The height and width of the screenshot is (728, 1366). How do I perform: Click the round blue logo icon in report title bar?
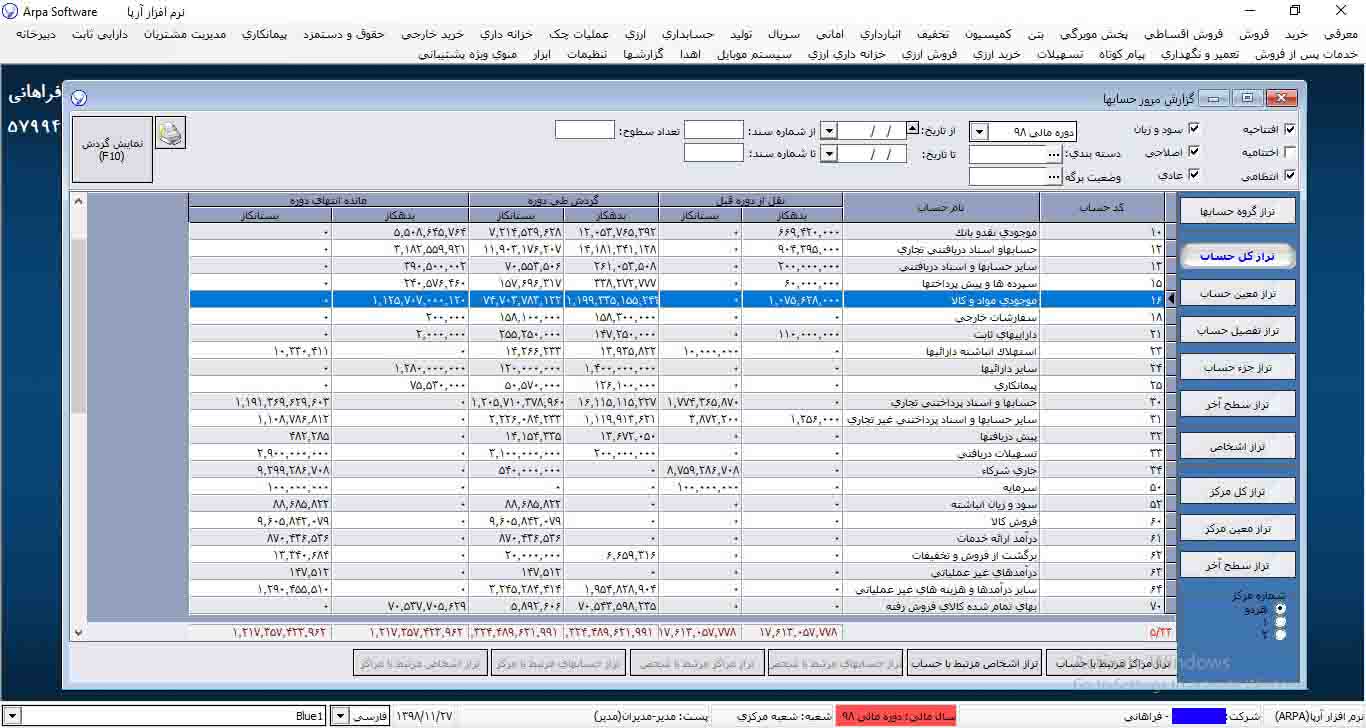tap(79, 98)
